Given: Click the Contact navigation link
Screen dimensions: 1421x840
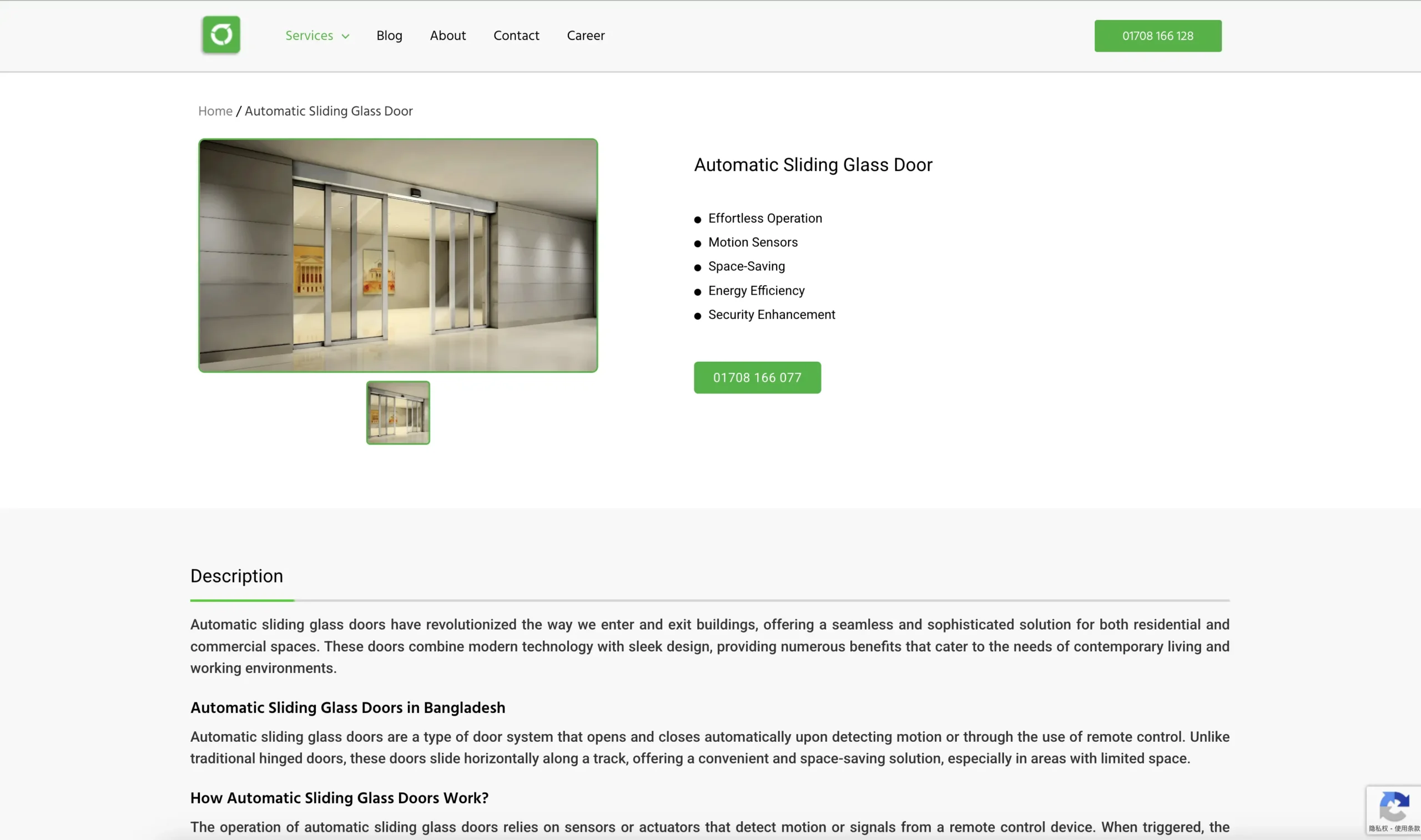Looking at the screenshot, I should [516, 36].
